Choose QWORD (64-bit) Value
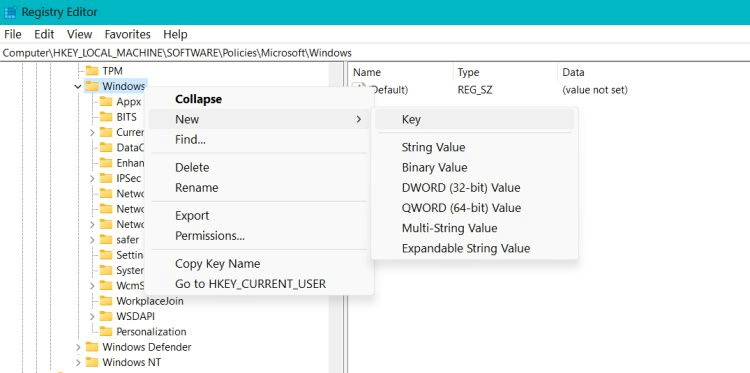 point(474,208)
